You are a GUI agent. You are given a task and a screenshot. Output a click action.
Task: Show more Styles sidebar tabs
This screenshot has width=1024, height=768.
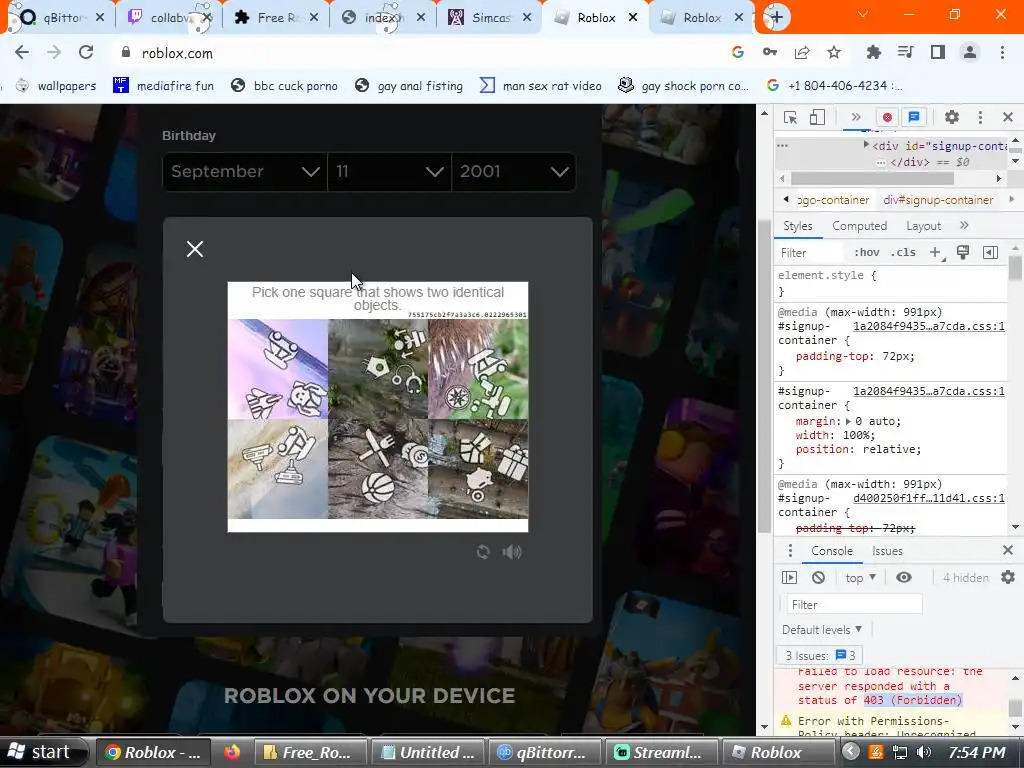(x=965, y=225)
